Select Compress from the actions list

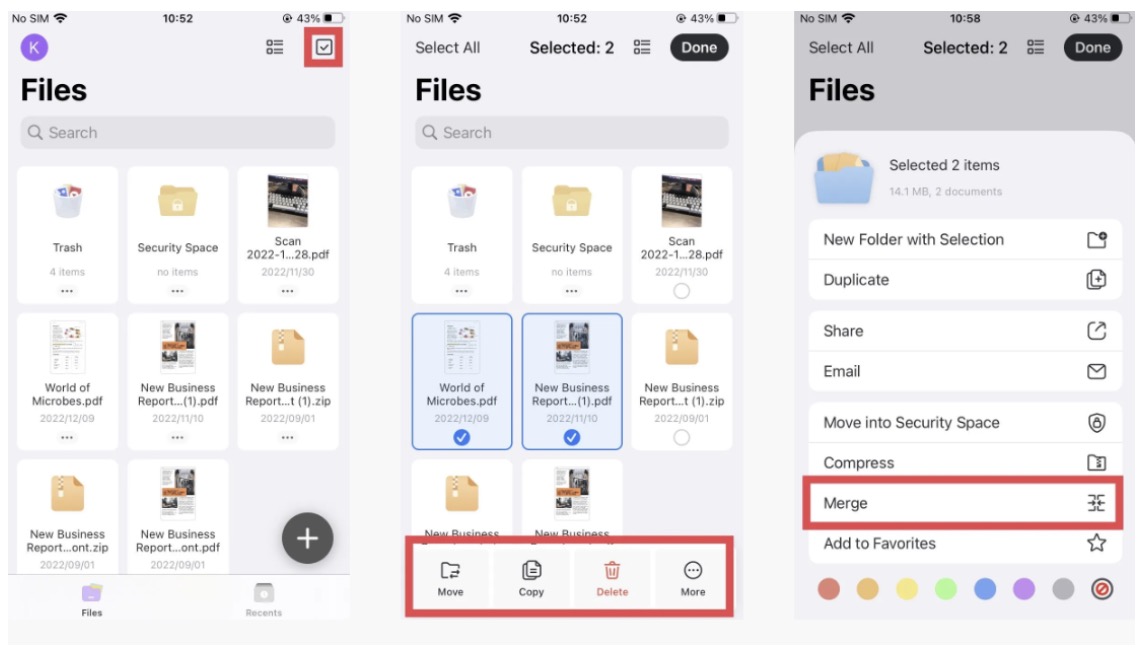coord(964,463)
